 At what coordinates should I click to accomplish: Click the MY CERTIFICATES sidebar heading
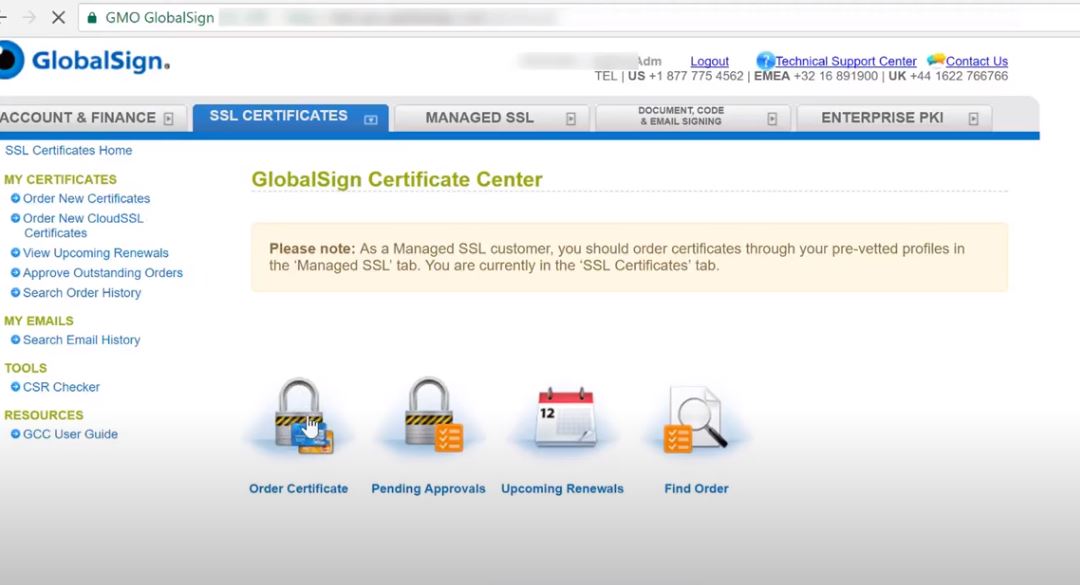click(61, 179)
